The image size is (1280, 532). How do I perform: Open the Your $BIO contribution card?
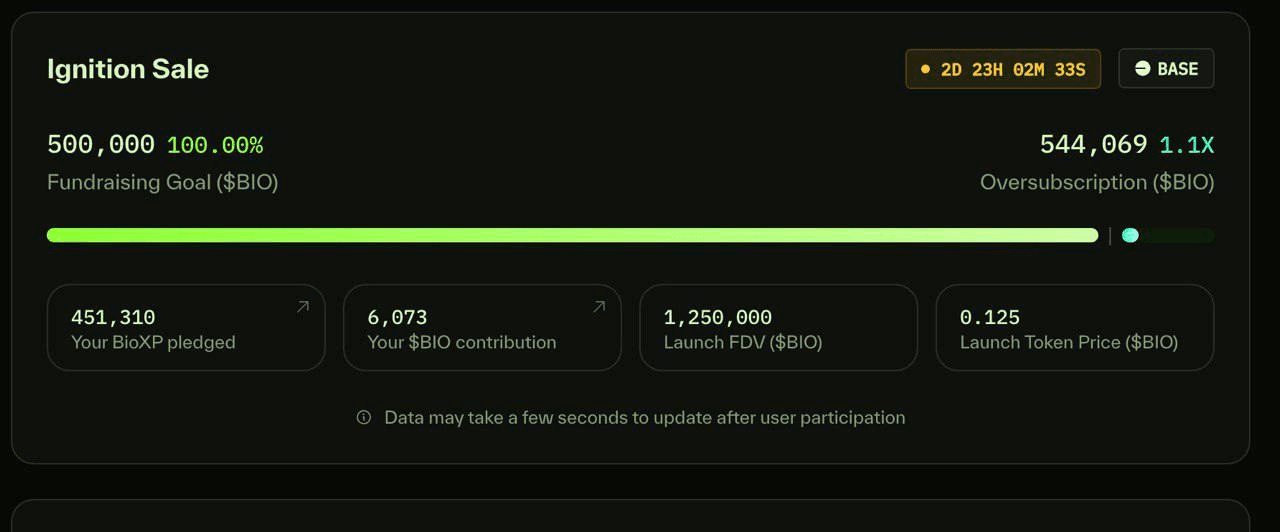coord(482,328)
